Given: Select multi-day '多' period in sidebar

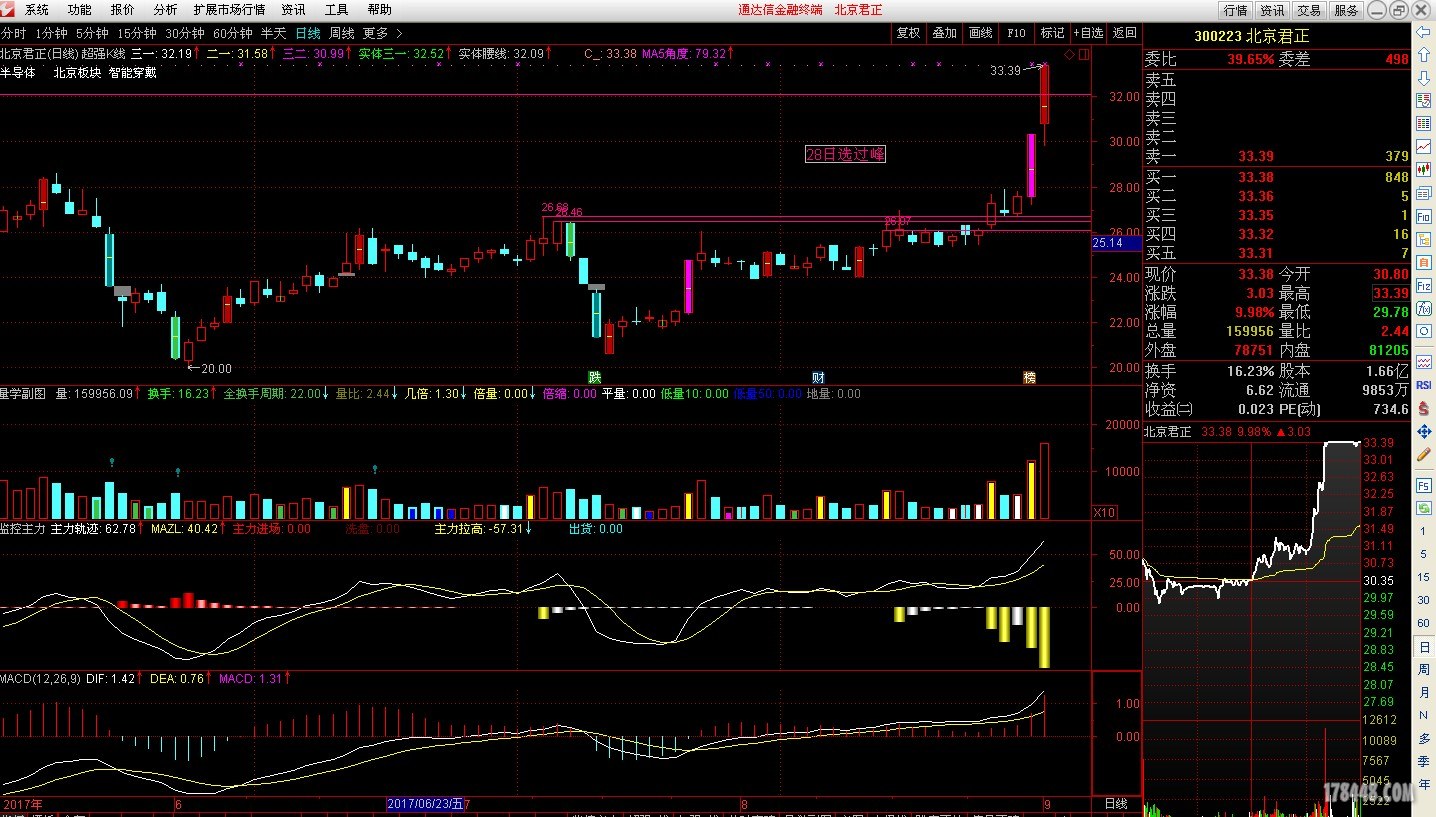Looking at the screenshot, I should coord(1424,739).
